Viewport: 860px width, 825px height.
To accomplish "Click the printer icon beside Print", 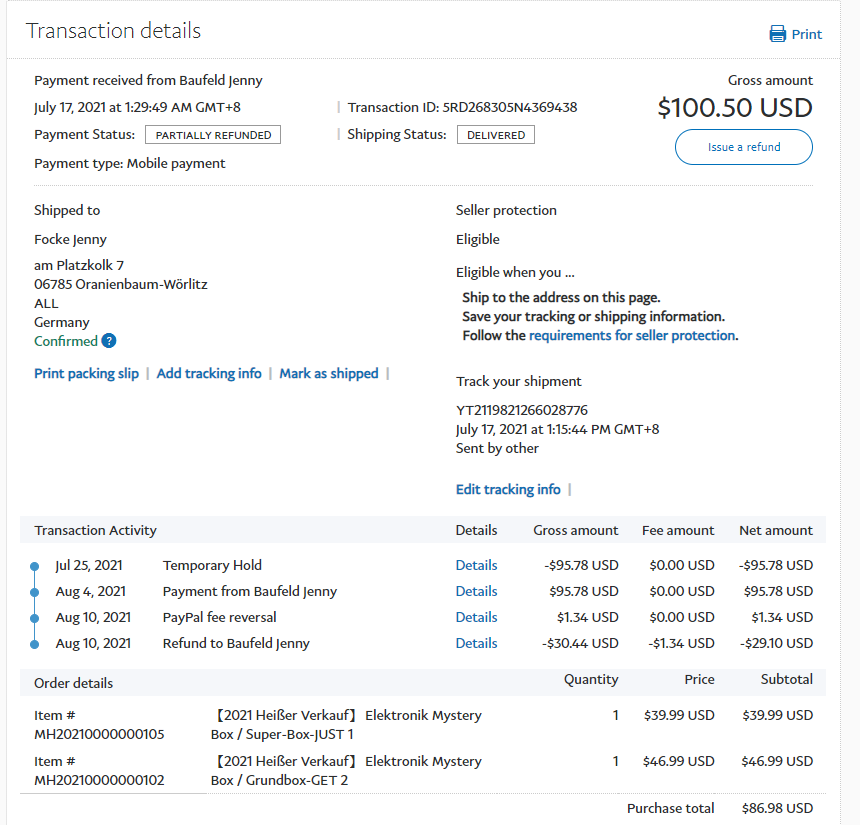I will point(778,34).
